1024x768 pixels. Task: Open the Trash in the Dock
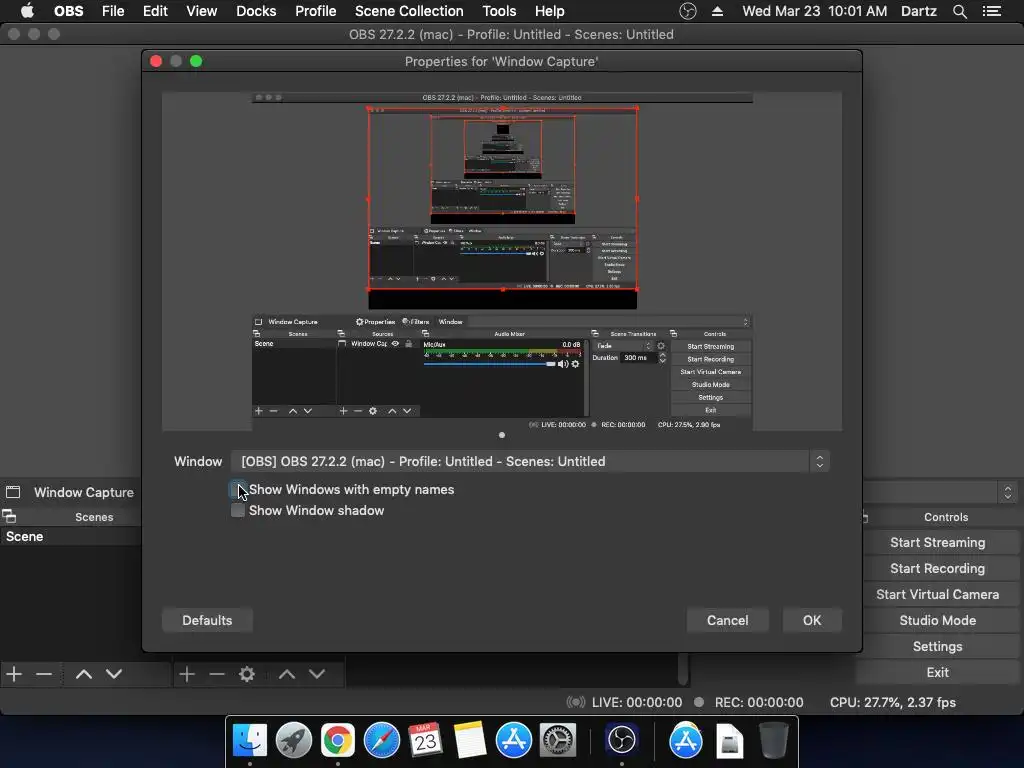click(774, 740)
